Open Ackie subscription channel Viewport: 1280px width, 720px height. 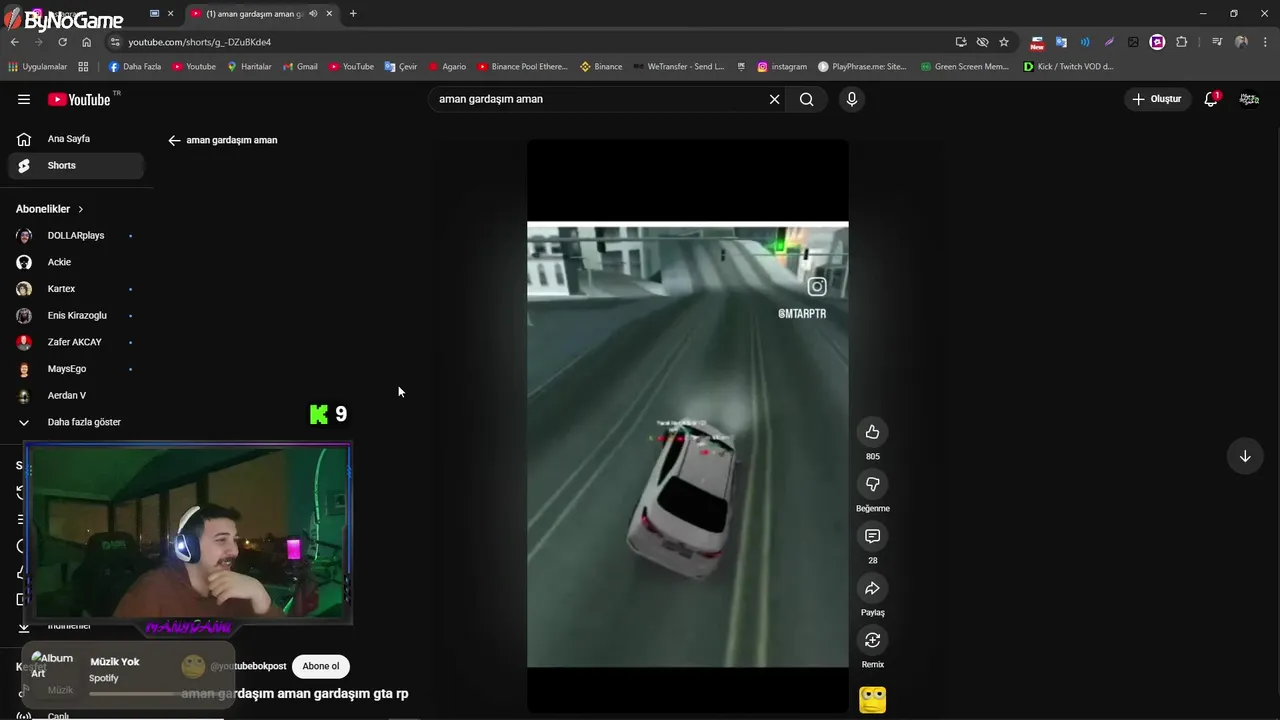click(76, 262)
